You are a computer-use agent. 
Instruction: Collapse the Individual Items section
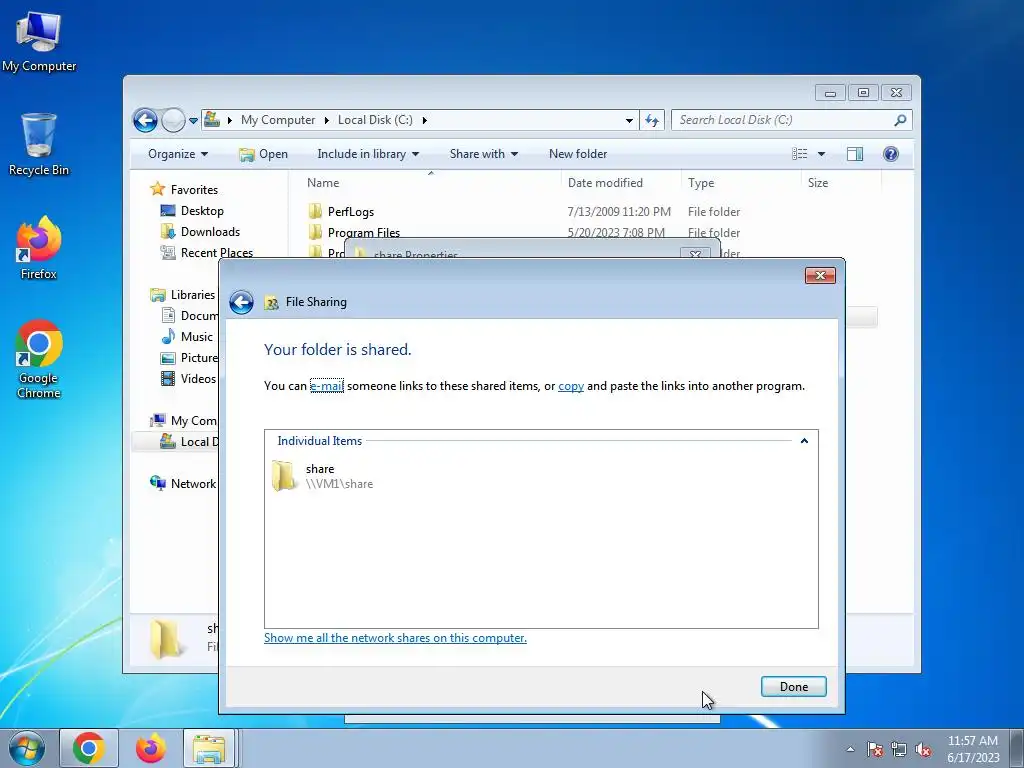click(x=805, y=441)
